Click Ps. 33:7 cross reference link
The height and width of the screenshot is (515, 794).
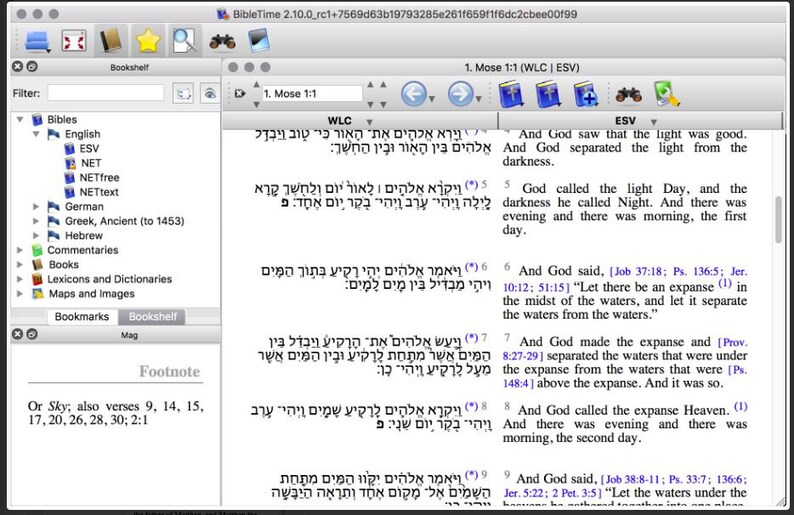690,479
